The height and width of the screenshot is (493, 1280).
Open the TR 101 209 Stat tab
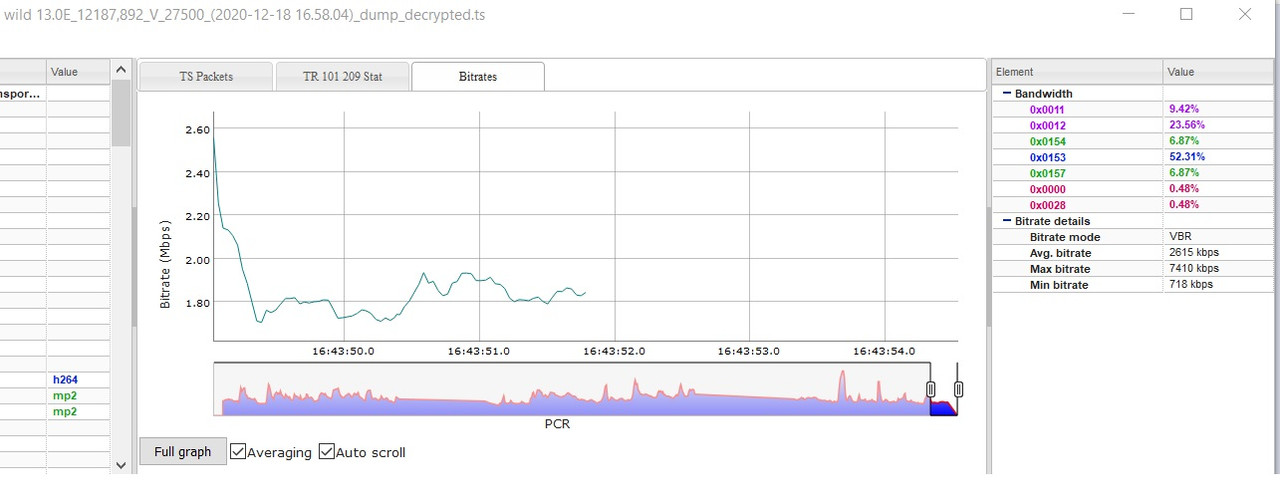[342, 76]
